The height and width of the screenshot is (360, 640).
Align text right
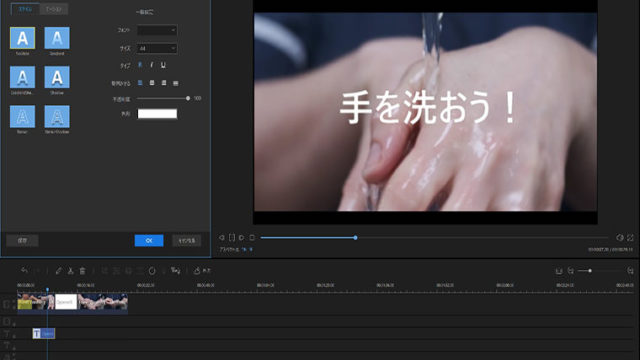tap(164, 83)
